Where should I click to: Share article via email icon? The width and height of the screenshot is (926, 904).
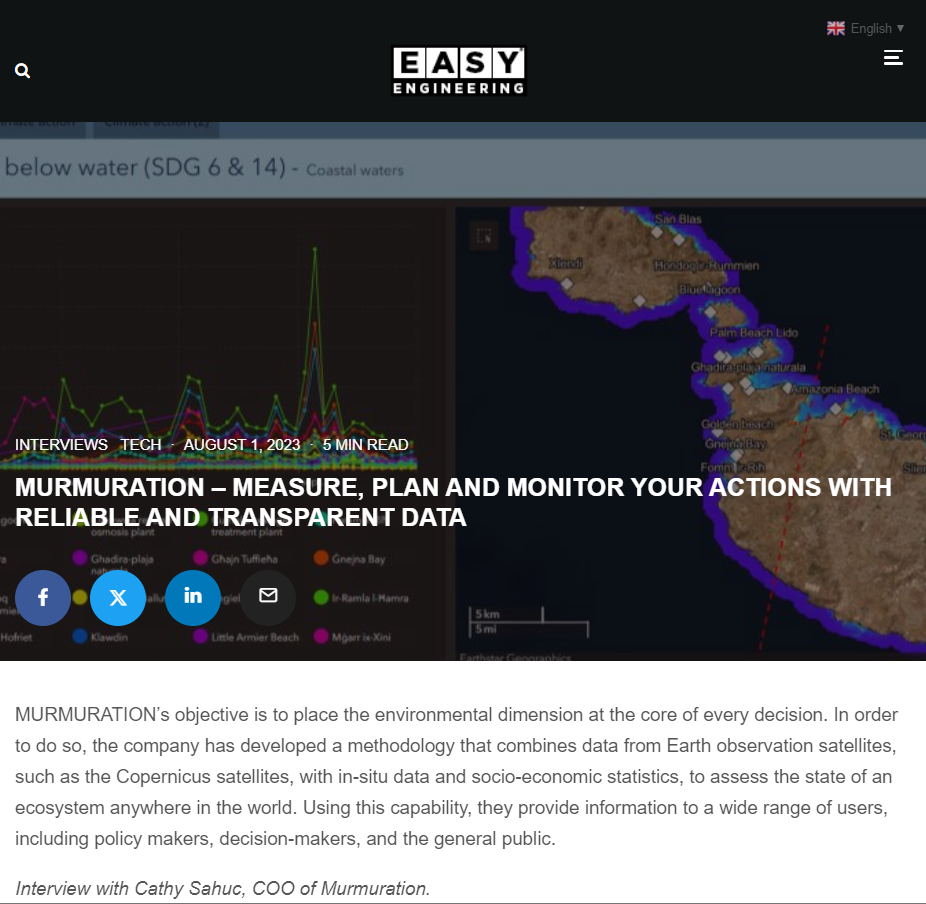click(268, 598)
